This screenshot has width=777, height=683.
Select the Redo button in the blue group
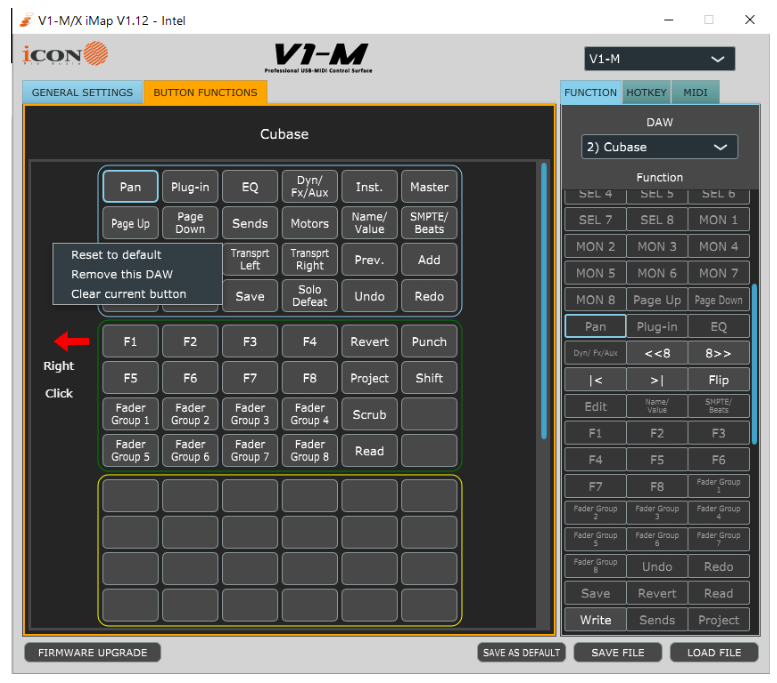coord(429,296)
